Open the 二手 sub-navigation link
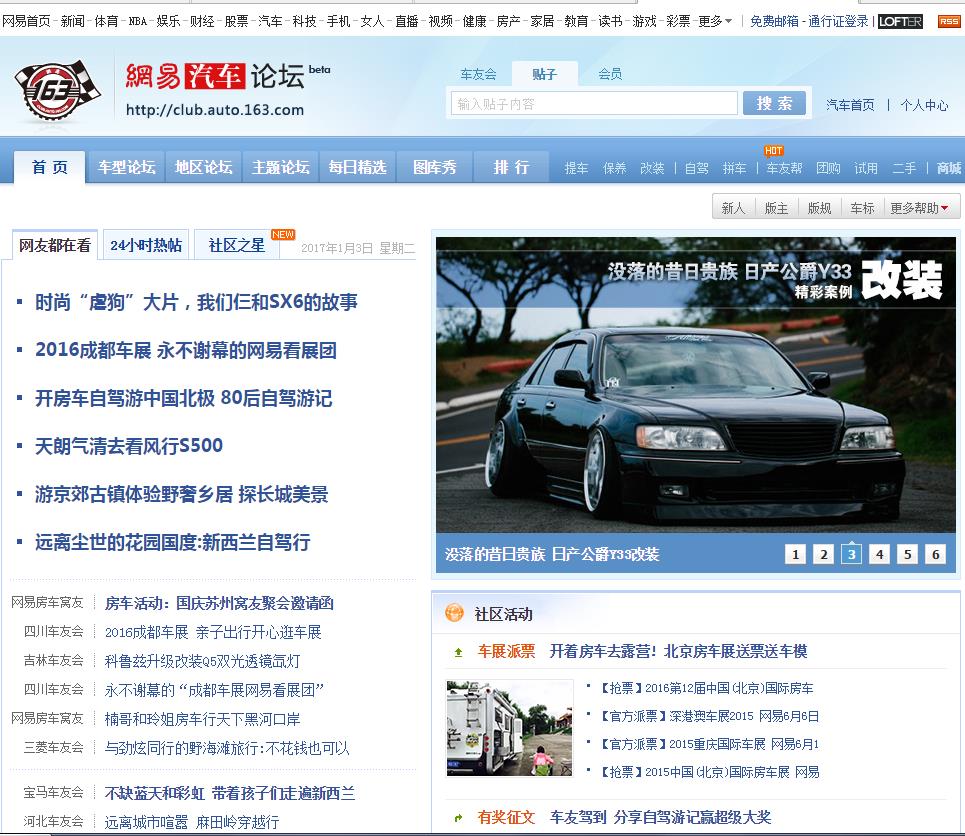 pos(904,168)
